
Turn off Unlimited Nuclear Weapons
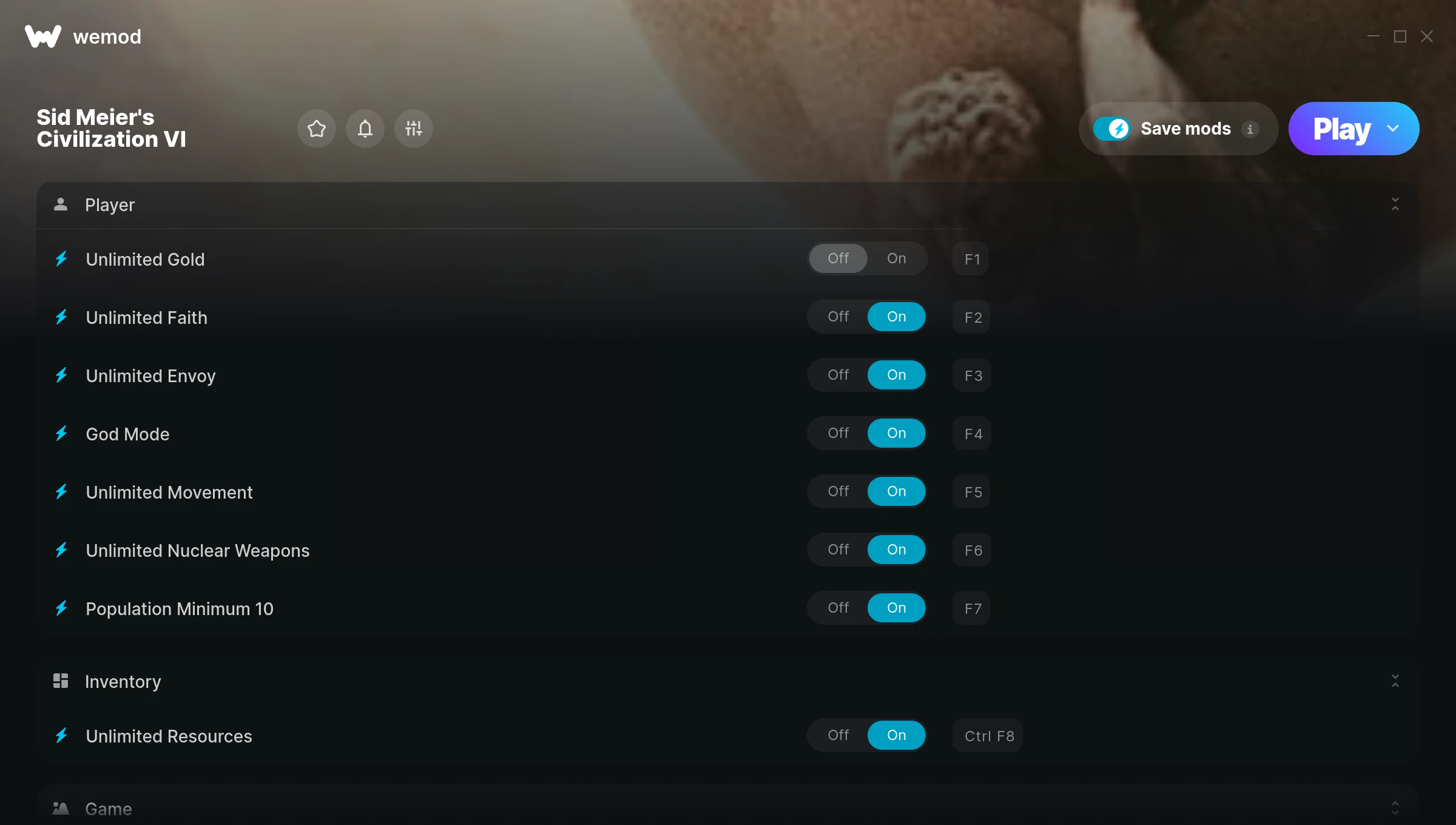pos(838,550)
